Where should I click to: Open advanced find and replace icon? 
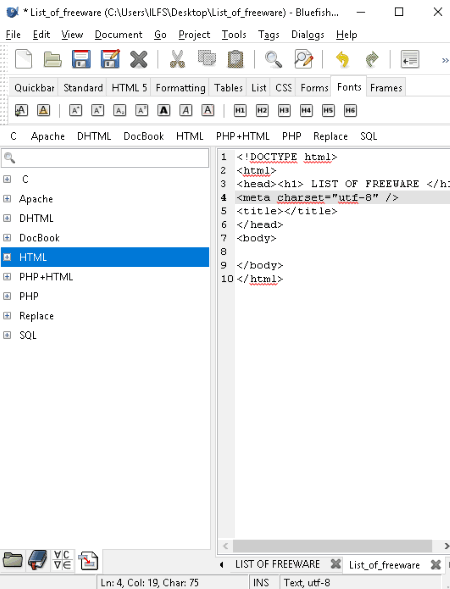tap(304, 59)
